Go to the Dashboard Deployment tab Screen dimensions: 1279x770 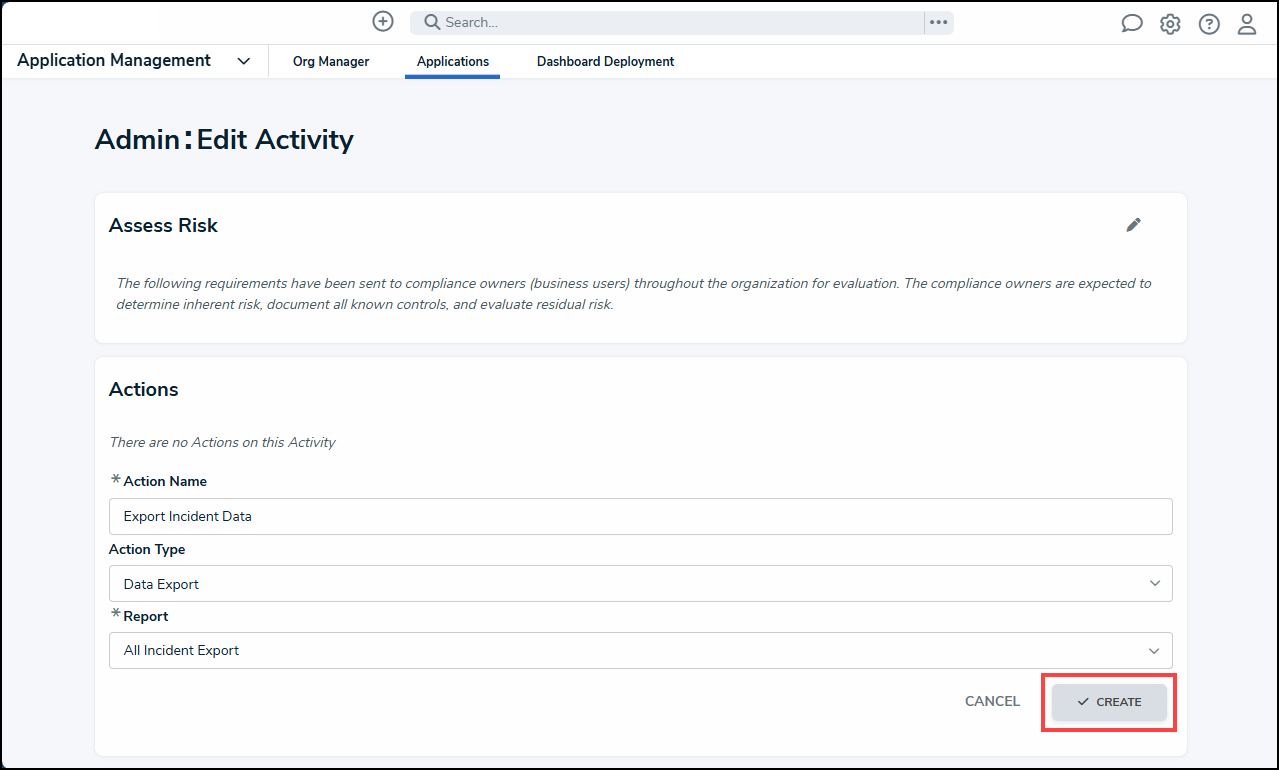click(605, 62)
